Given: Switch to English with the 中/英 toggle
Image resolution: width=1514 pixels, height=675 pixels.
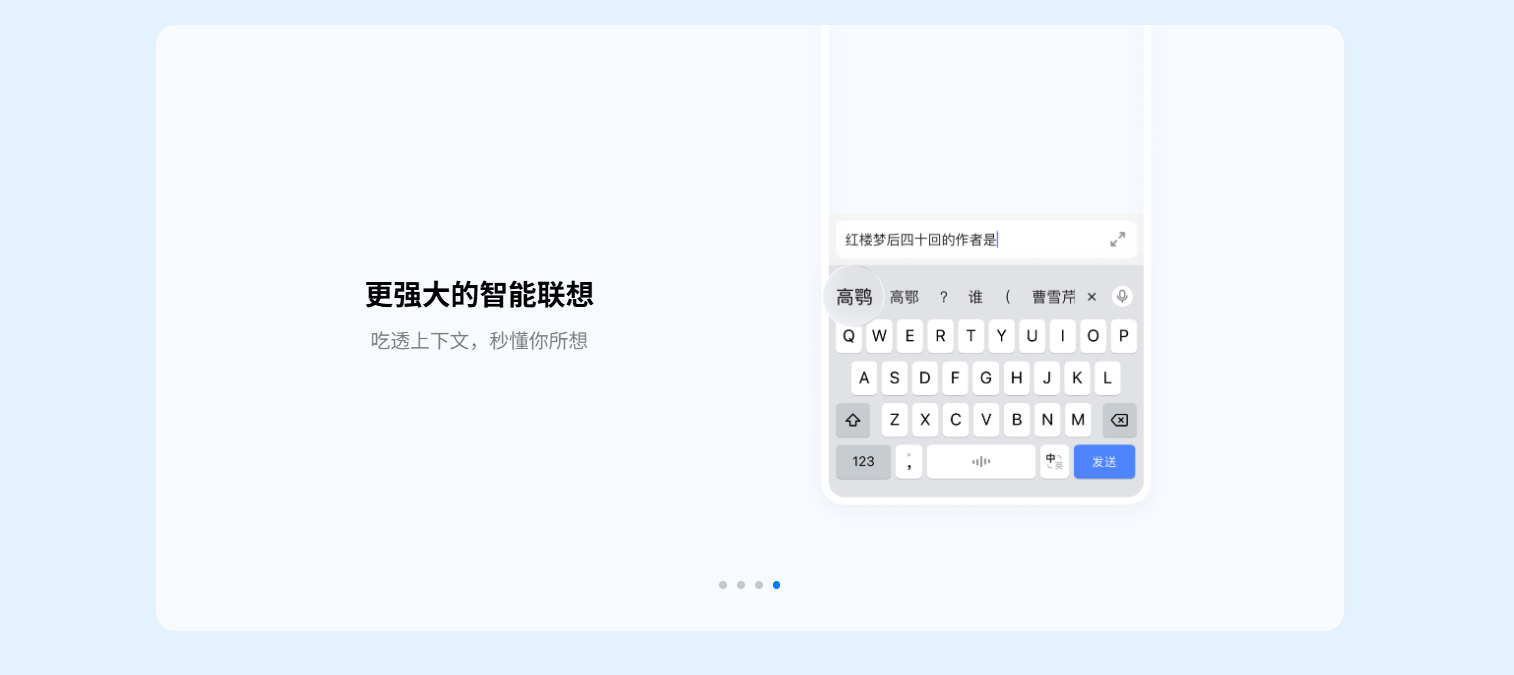Looking at the screenshot, I should pos(1054,461).
